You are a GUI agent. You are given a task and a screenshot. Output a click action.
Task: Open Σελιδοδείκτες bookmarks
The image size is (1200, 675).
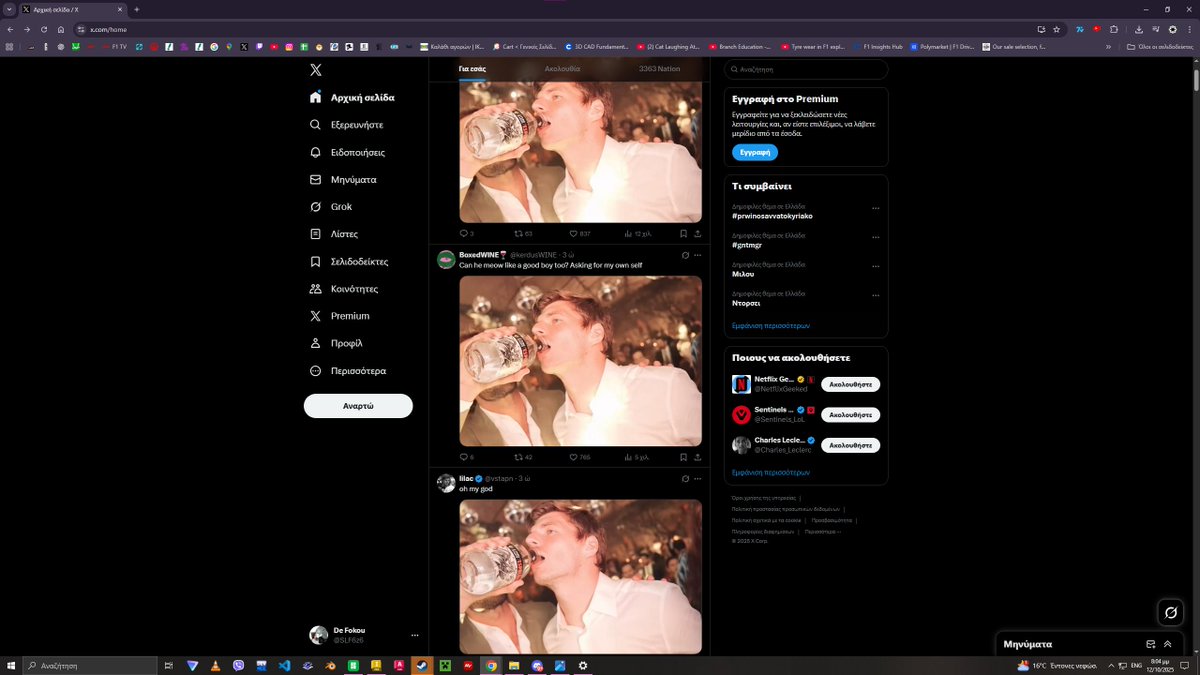349,261
